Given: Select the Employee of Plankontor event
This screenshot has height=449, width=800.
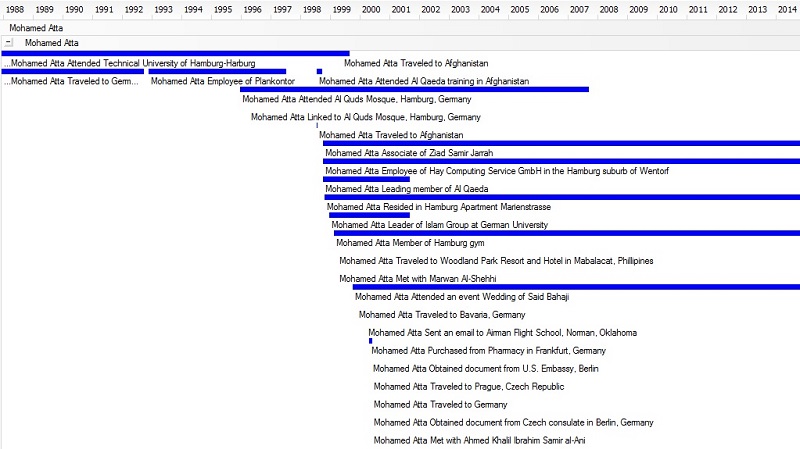Looking at the screenshot, I should coord(223,81).
